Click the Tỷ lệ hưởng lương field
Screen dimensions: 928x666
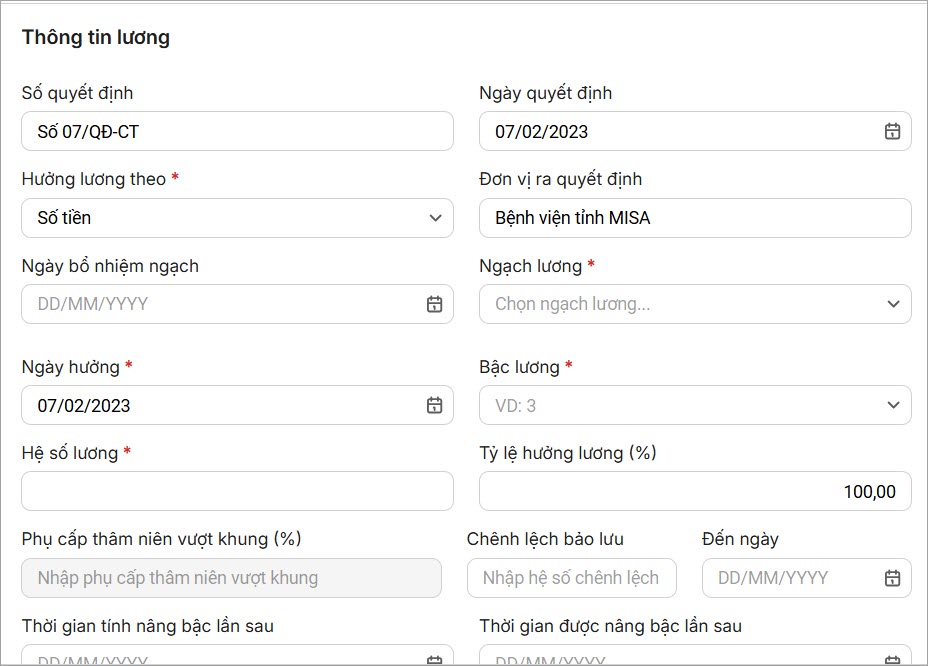(695, 491)
